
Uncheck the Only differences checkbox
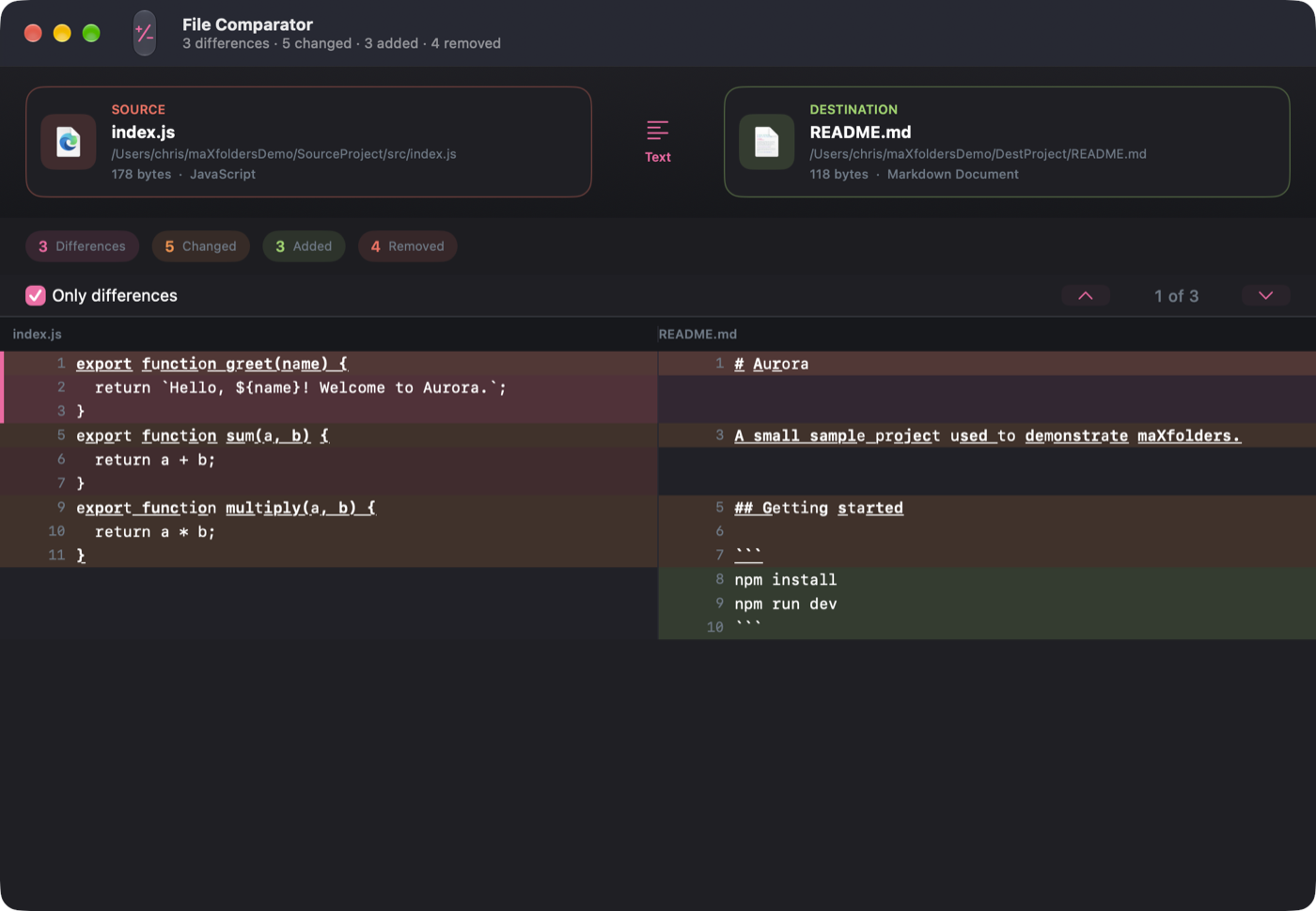[36, 295]
